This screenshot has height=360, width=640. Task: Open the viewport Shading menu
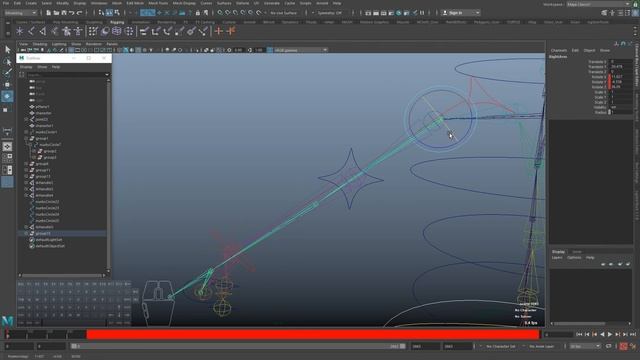pos(40,44)
